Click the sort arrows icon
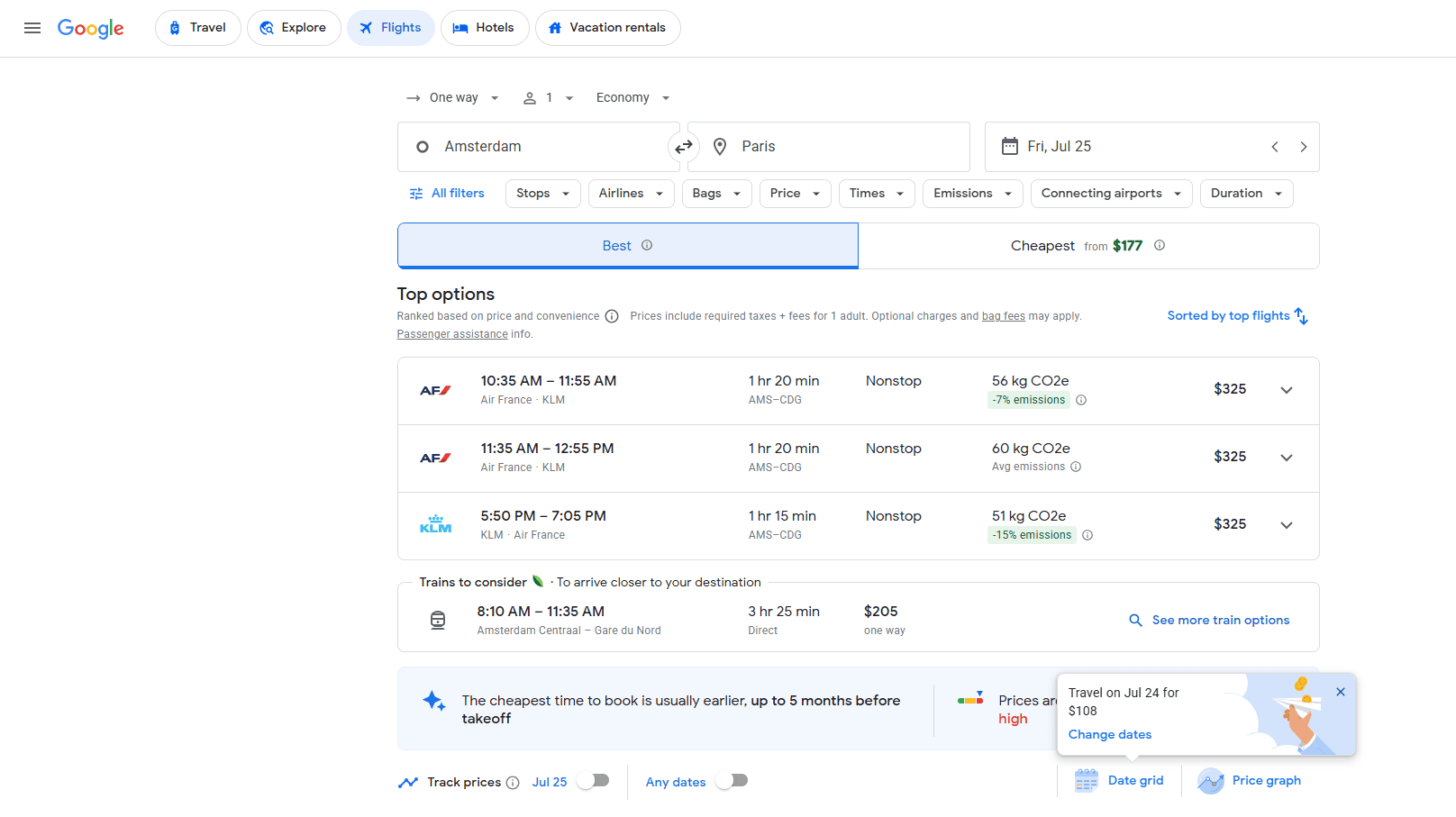This screenshot has height=817, width=1456. pyautogui.click(x=1301, y=316)
